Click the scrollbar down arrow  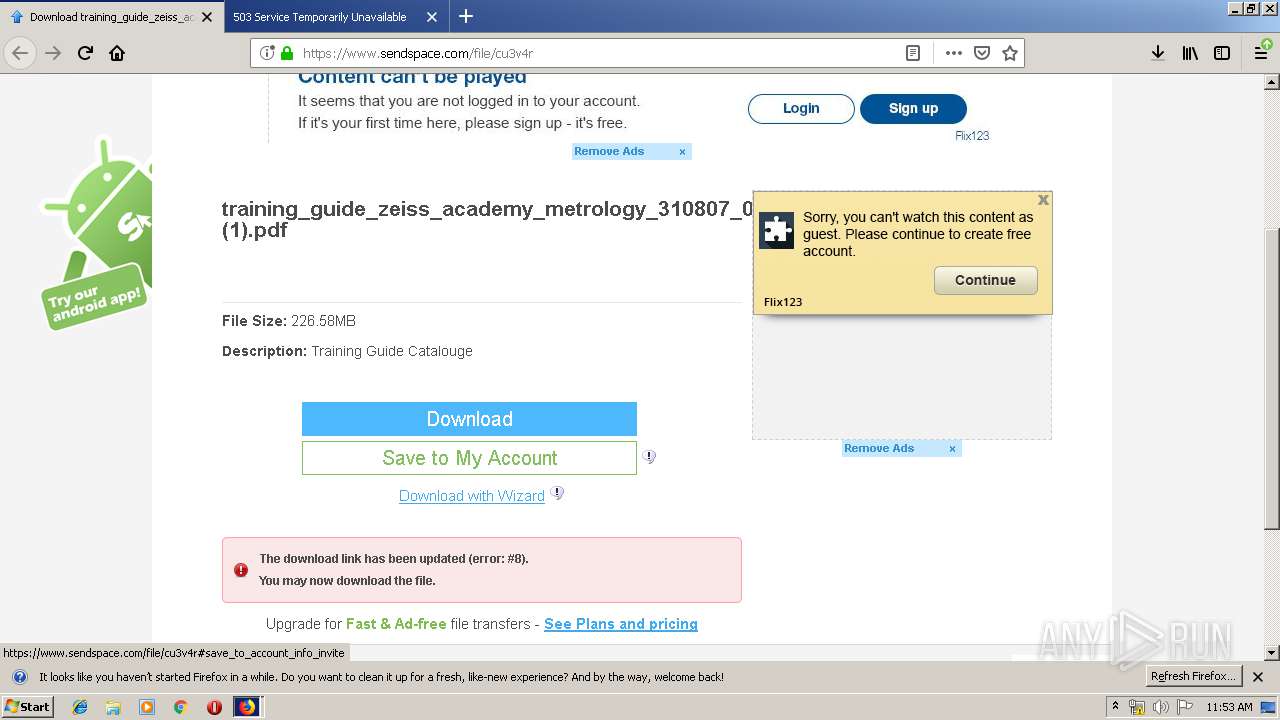point(1272,653)
